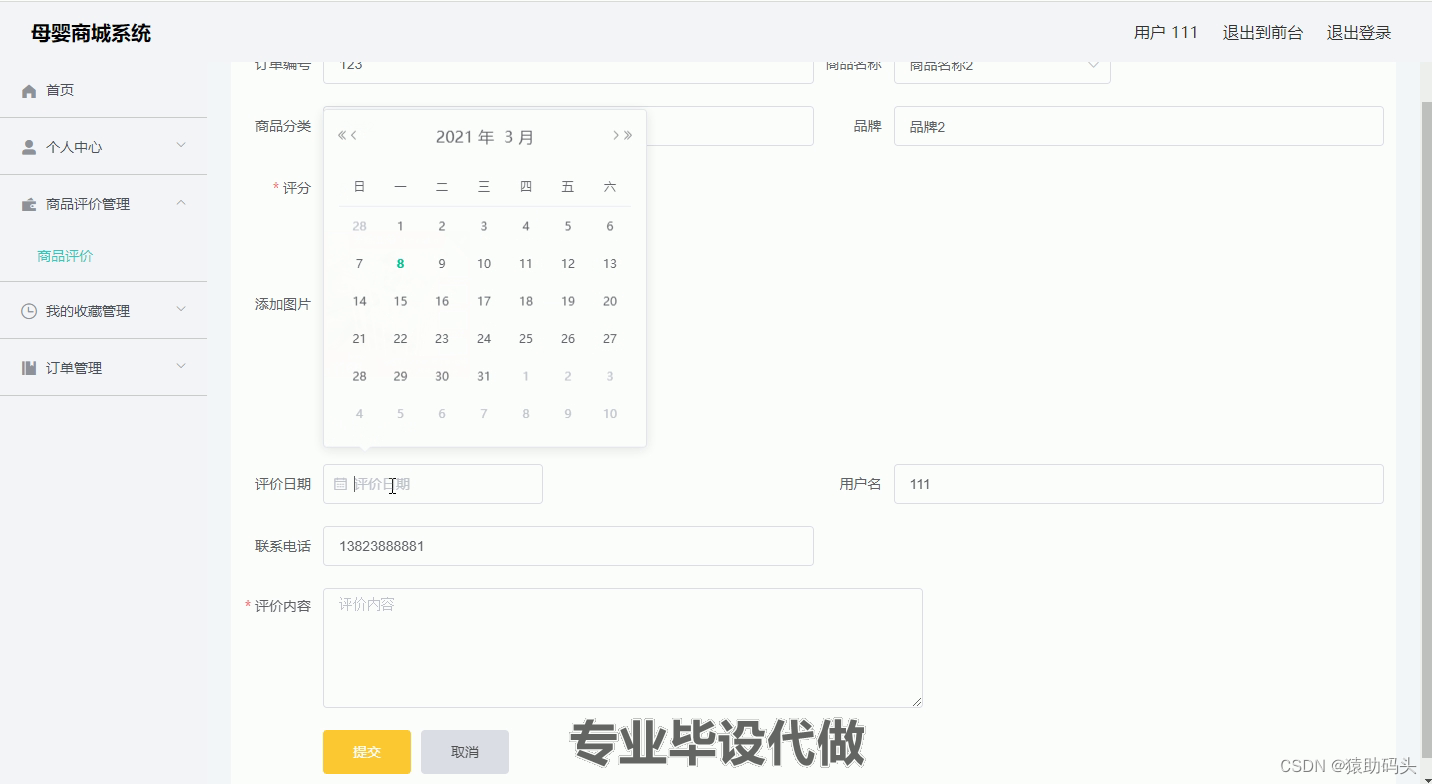Image resolution: width=1432 pixels, height=784 pixels.
Task: Open the 商品名称 dropdown arrow
Action: [1093, 66]
